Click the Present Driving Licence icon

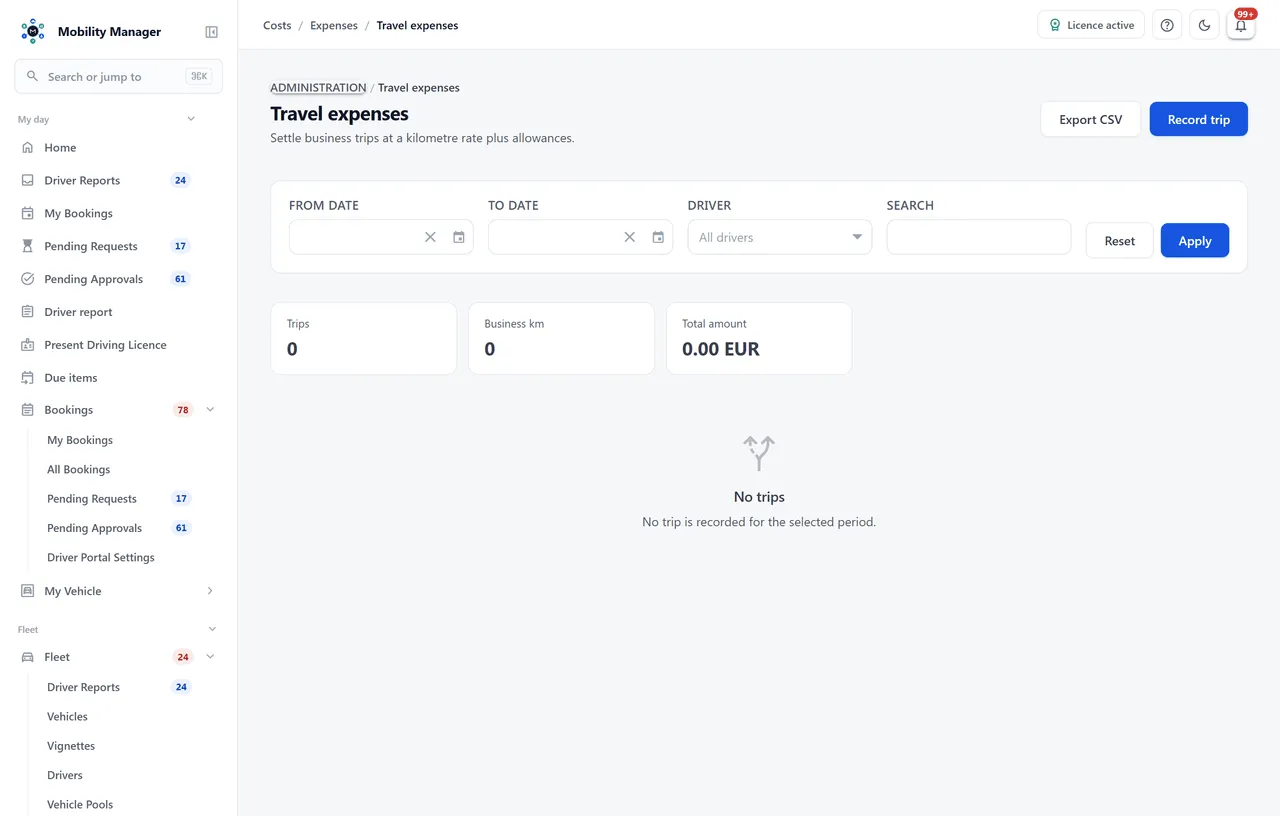point(28,345)
